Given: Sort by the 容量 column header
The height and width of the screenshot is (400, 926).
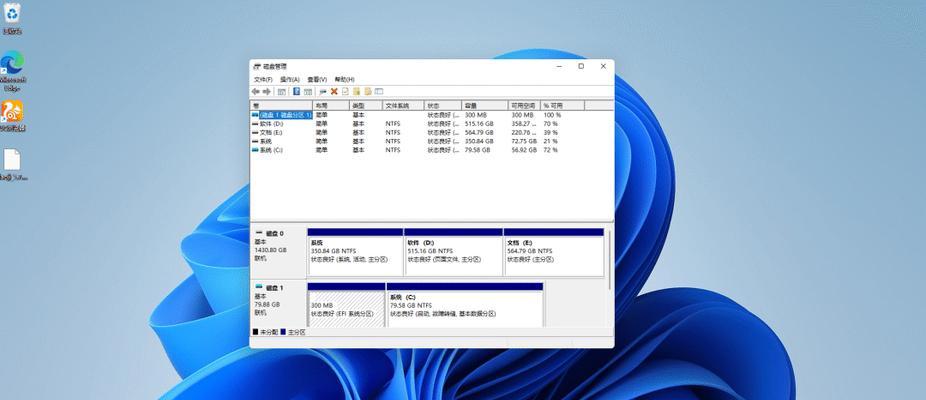Looking at the screenshot, I should click(485, 105).
